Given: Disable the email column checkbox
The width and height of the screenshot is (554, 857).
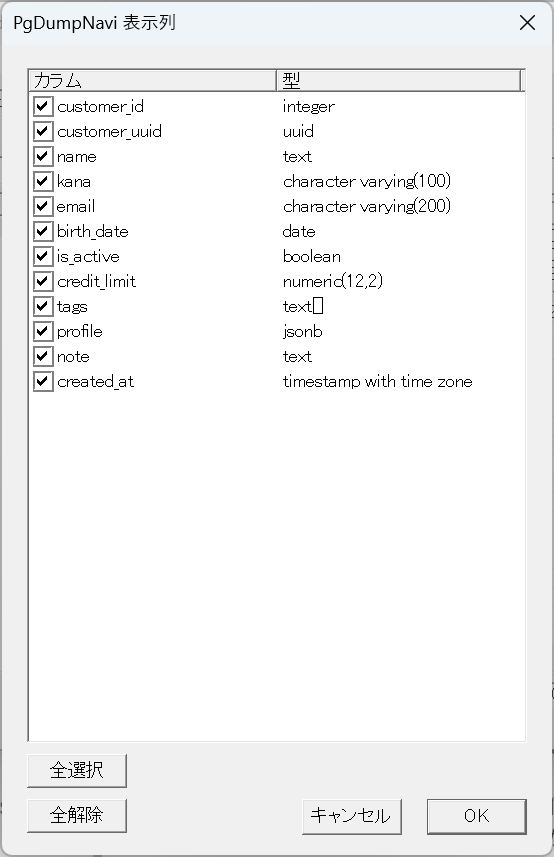Looking at the screenshot, I should (x=43, y=206).
